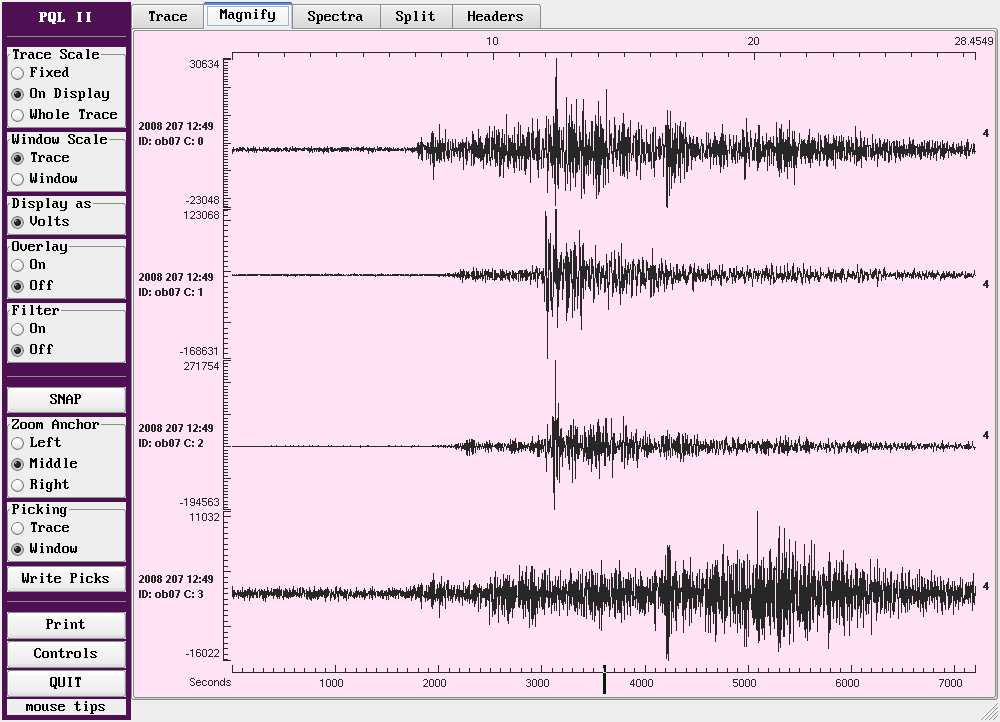Viewport: 1000px width, 722px height.
Task: Set Zoom Anchor to Left
Action: 18,443
